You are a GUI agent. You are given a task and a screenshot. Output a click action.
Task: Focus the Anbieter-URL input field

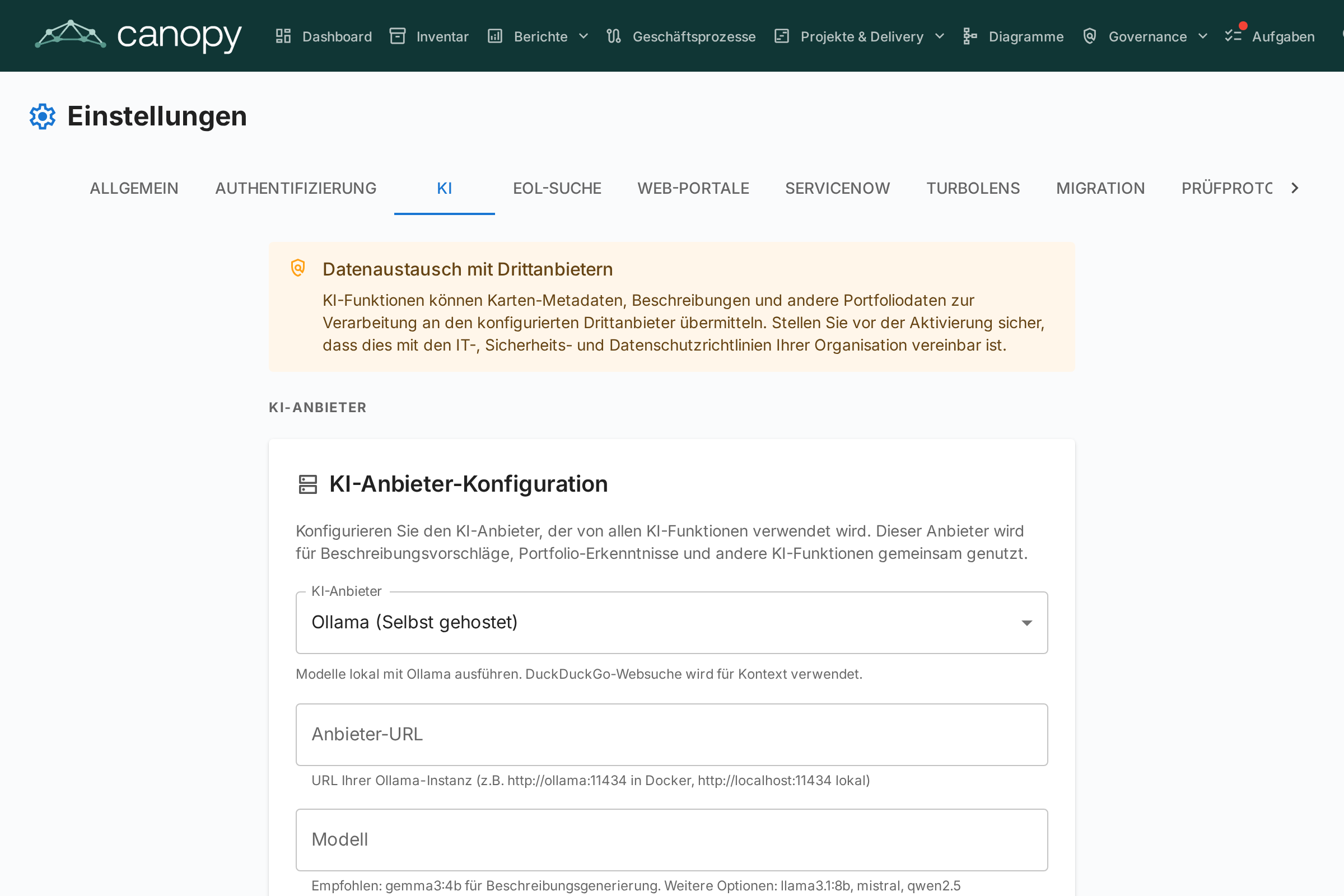coord(672,735)
